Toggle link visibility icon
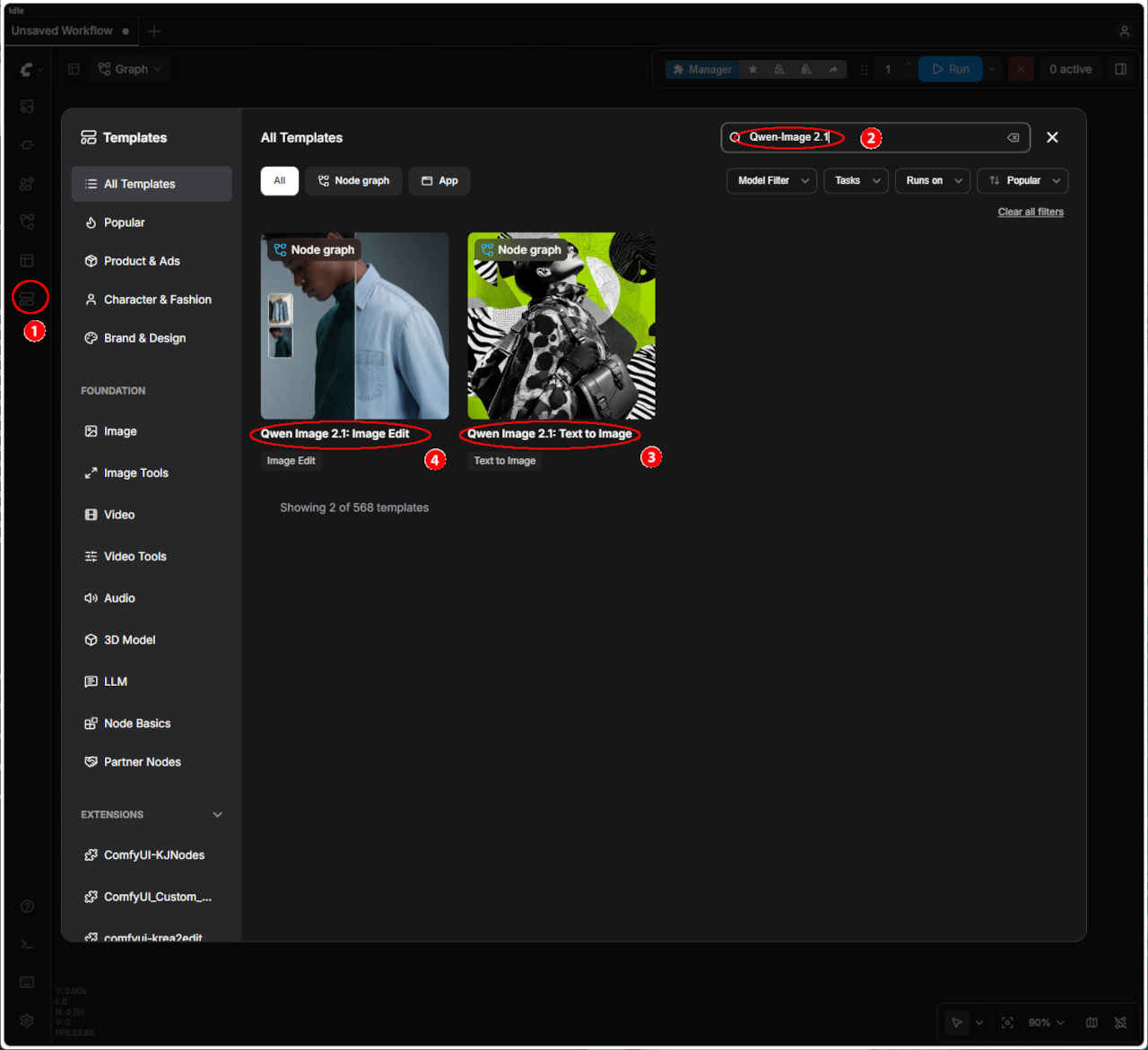 pyautogui.click(x=1120, y=1022)
